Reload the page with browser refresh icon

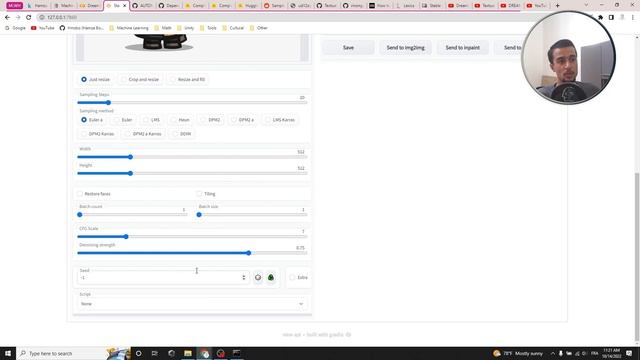[x=29, y=17]
